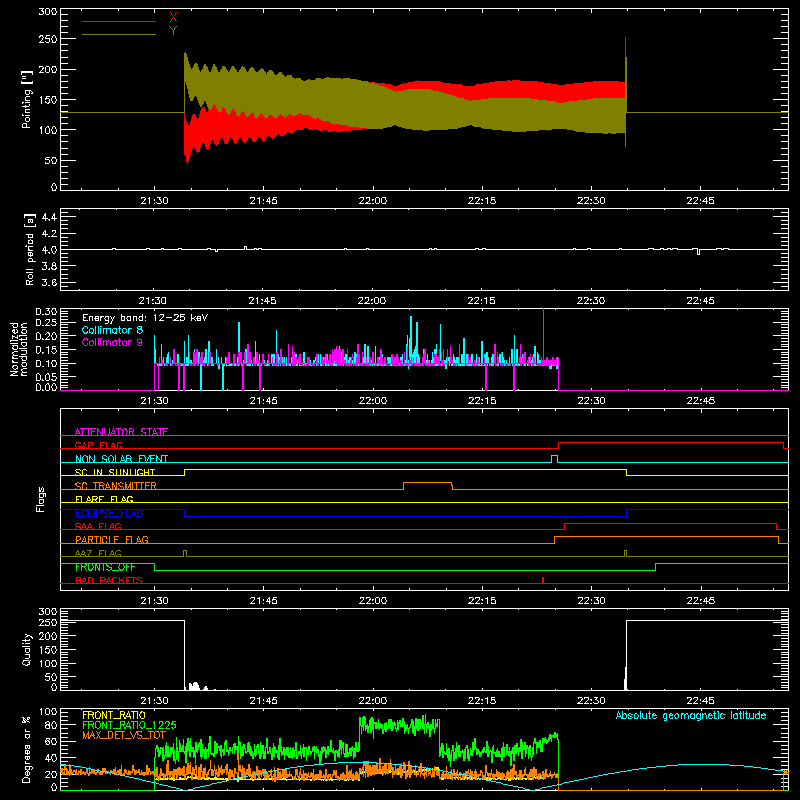Select the SAA_FLAG label
This screenshot has width=800, height=800.
[x=98, y=526]
